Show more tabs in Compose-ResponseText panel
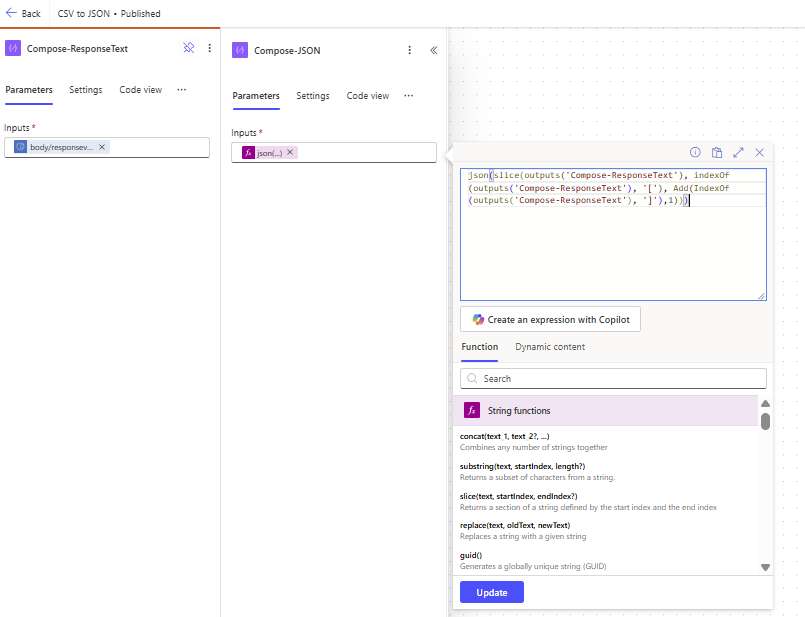805x617 pixels. pos(182,90)
